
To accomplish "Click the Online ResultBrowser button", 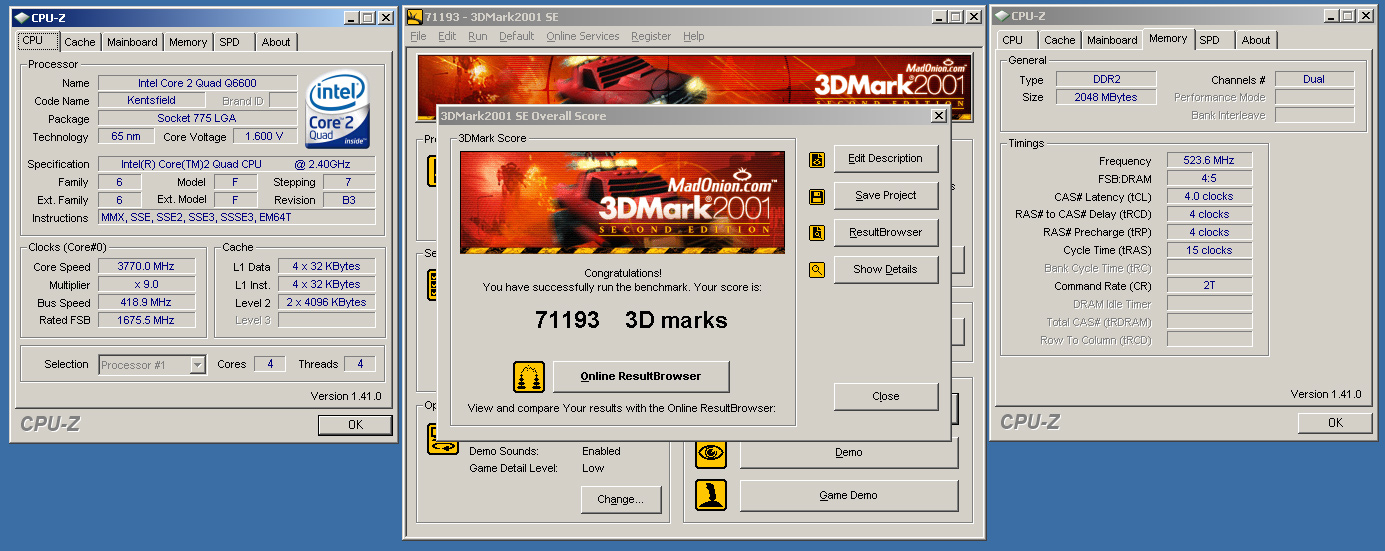I will point(641,377).
